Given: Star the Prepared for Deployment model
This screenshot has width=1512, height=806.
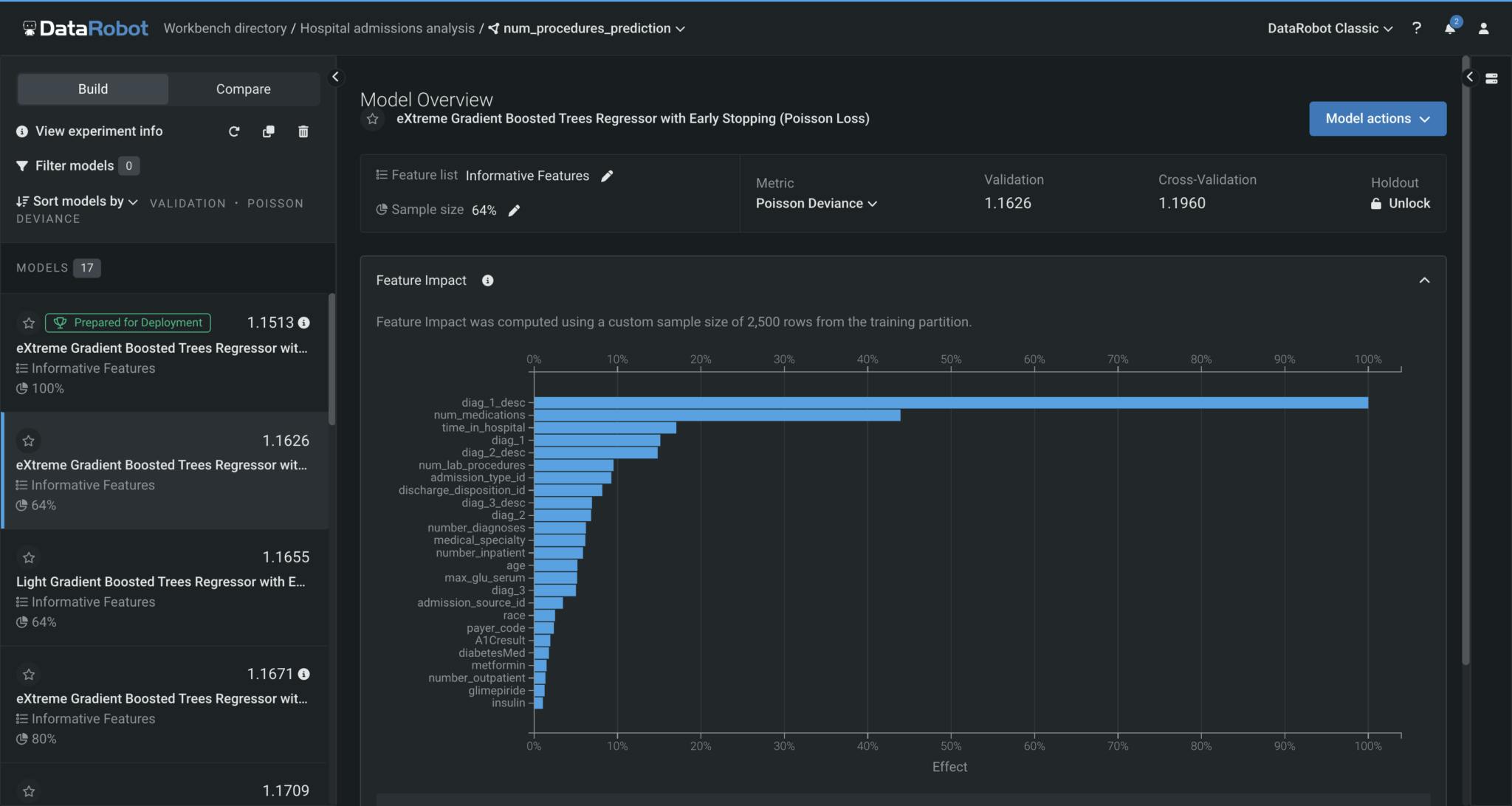Looking at the screenshot, I should click(29, 323).
